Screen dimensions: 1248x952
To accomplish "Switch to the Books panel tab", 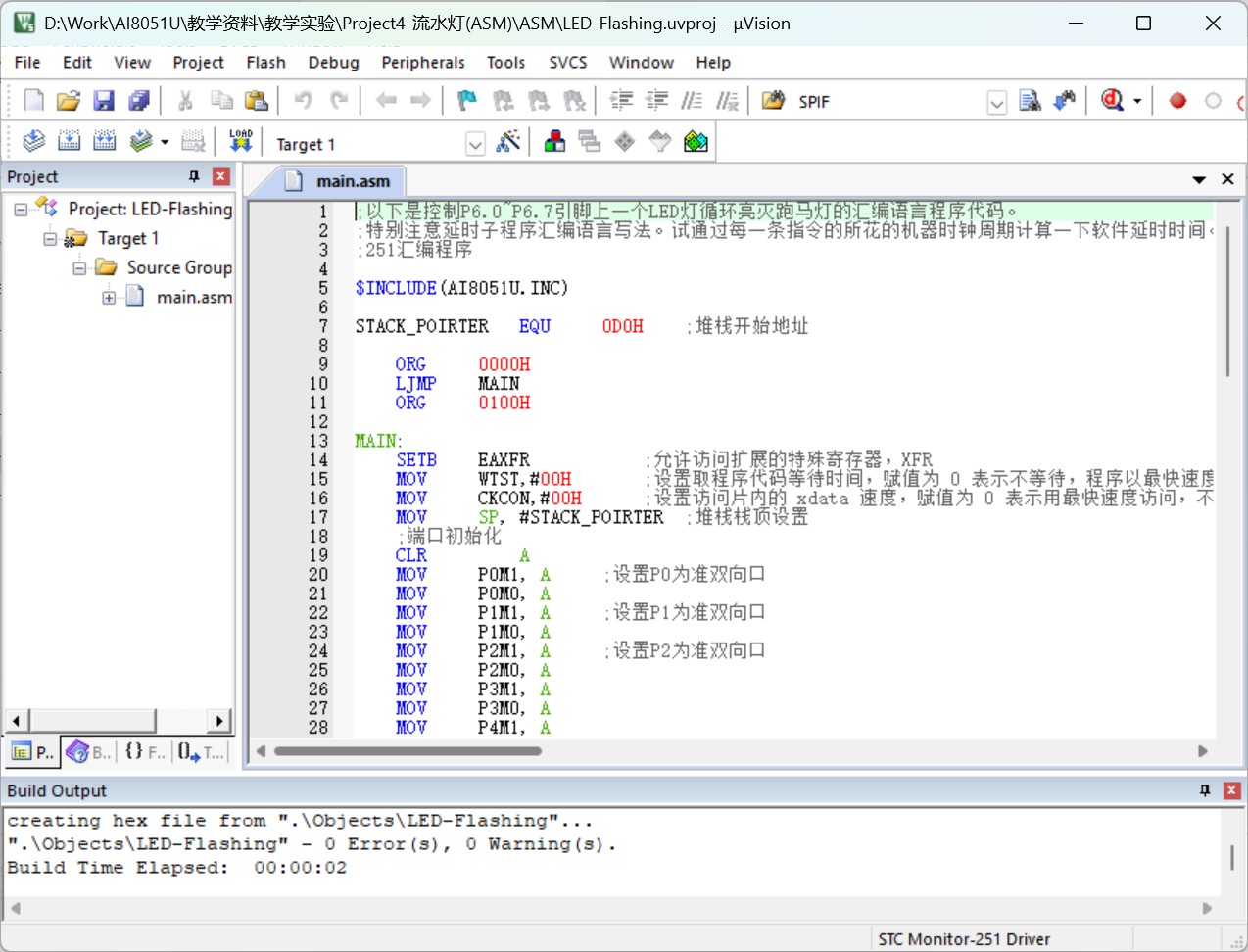I will point(88,752).
